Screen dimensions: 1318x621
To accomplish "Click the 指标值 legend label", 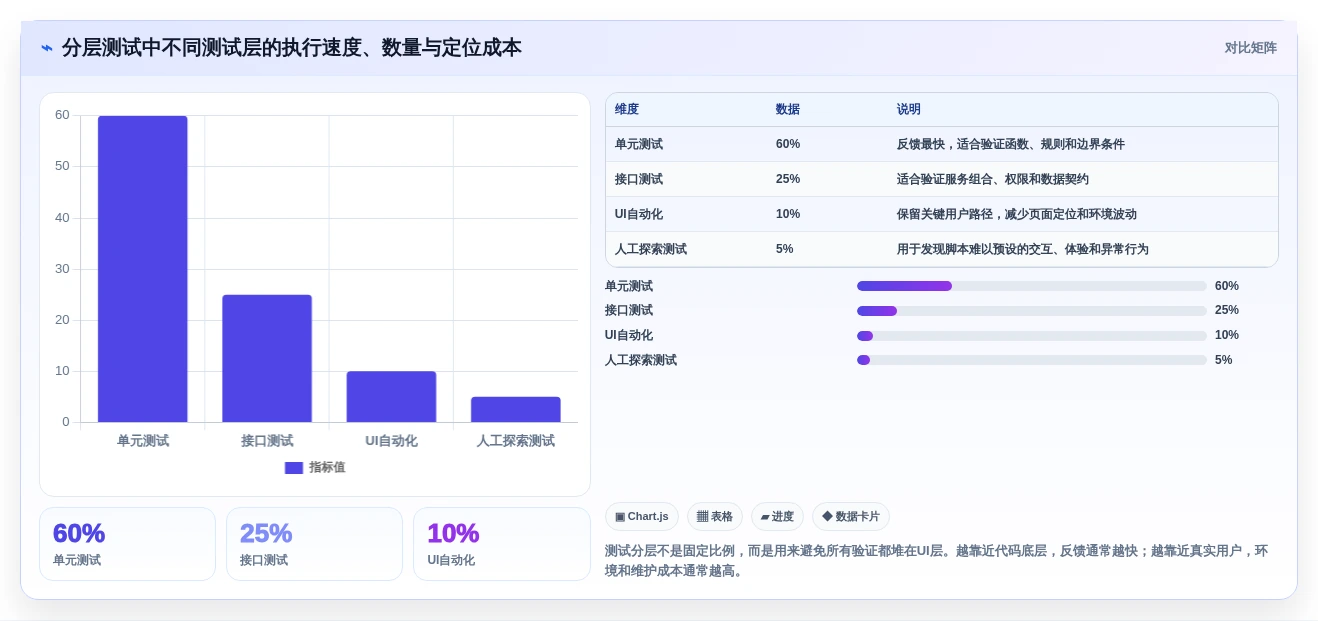I will (327, 467).
